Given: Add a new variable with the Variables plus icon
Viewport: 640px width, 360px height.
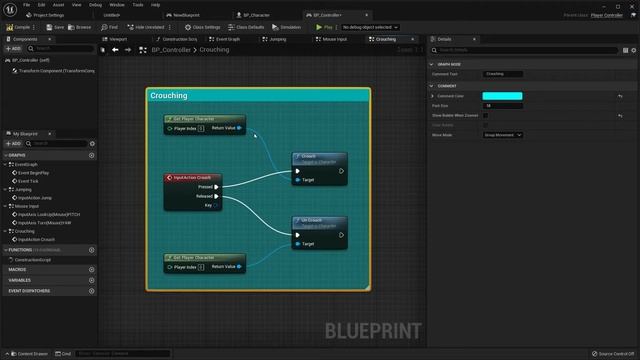Looking at the screenshot, I should (91, 280).
